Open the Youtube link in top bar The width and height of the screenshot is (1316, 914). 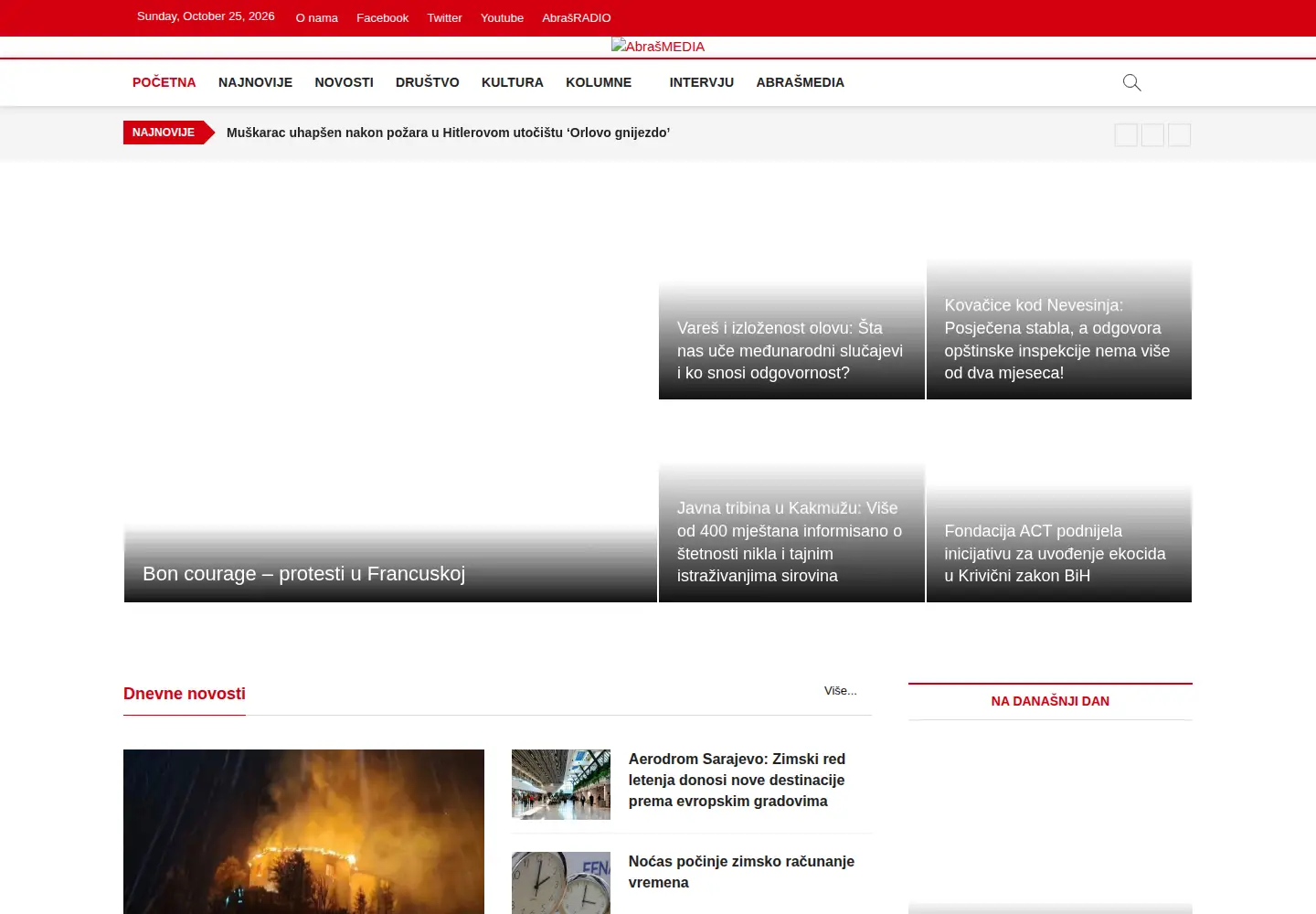[503, 18]
